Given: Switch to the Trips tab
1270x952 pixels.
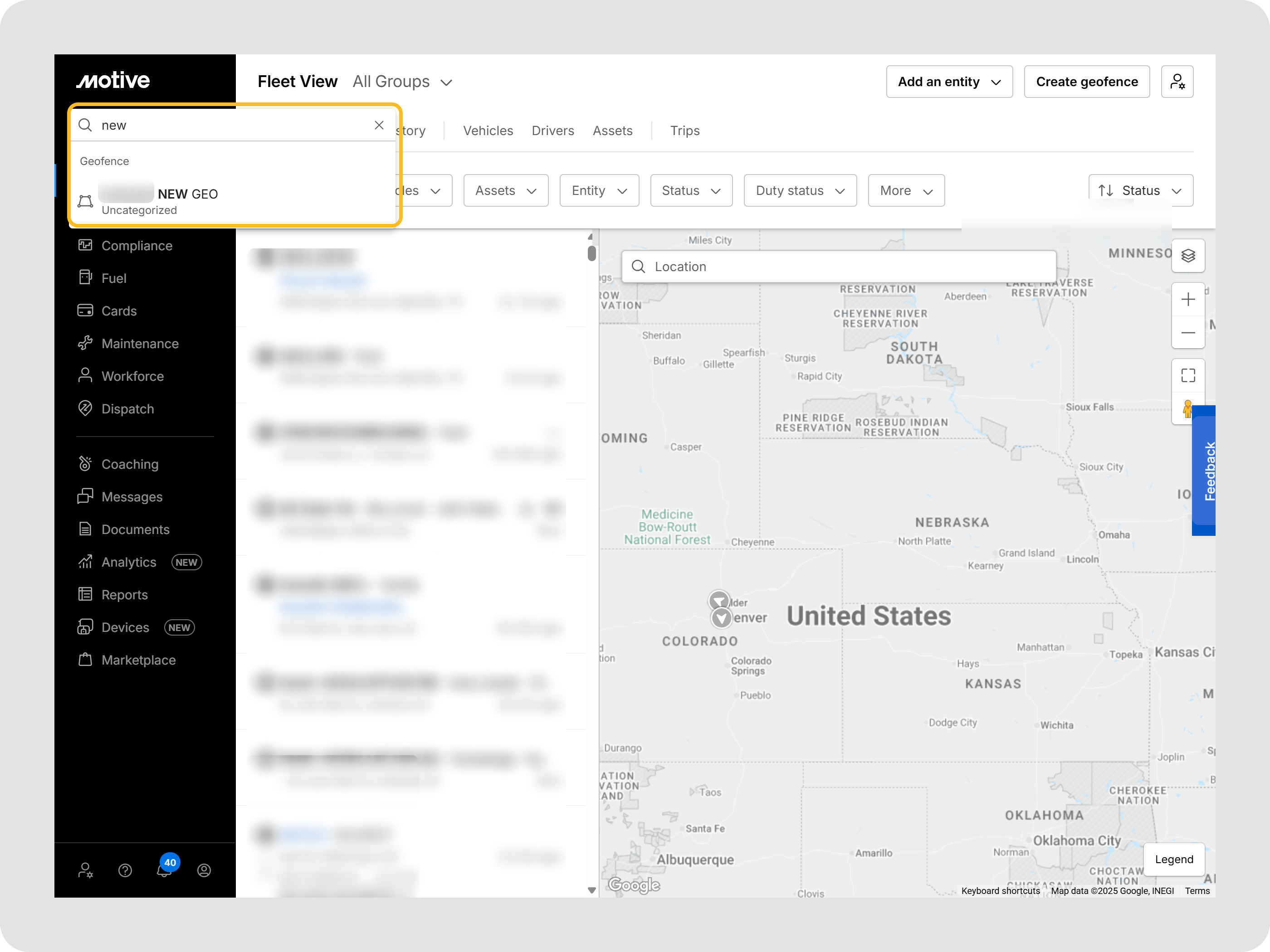Looking at the screenshot, I should pyautogui.click(x=684, y=131).
